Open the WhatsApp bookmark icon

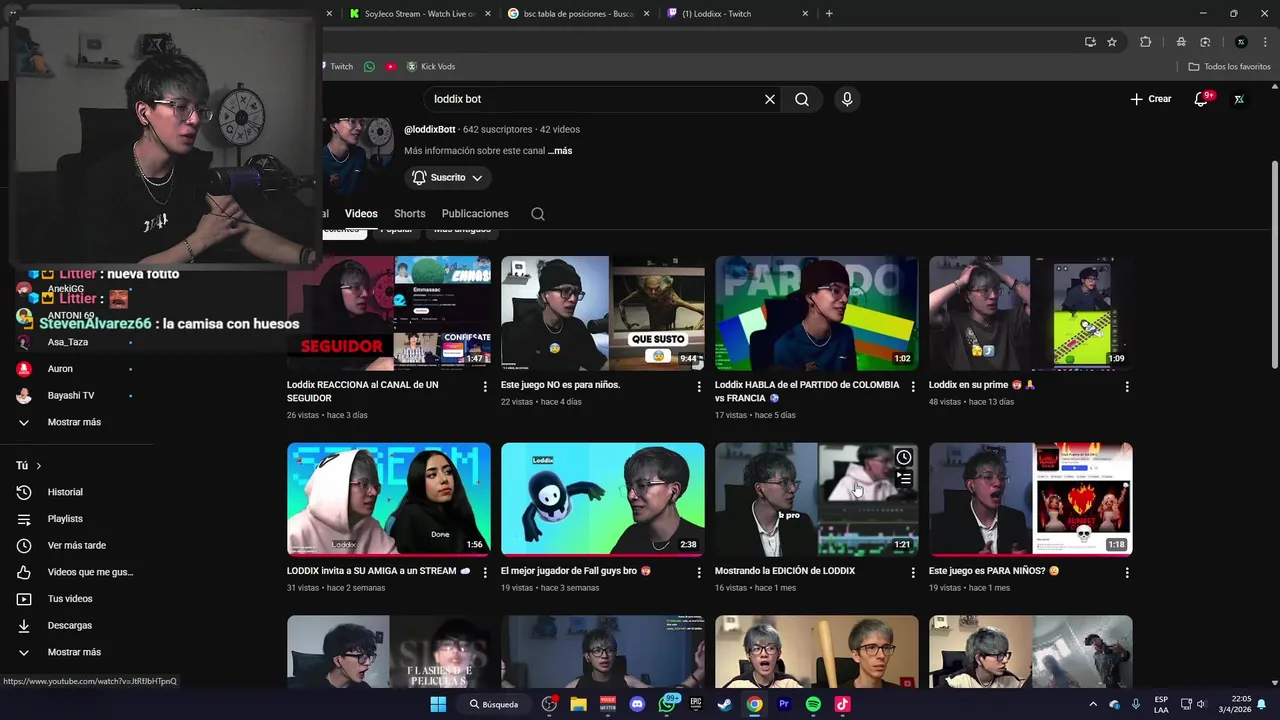[369, 66]
